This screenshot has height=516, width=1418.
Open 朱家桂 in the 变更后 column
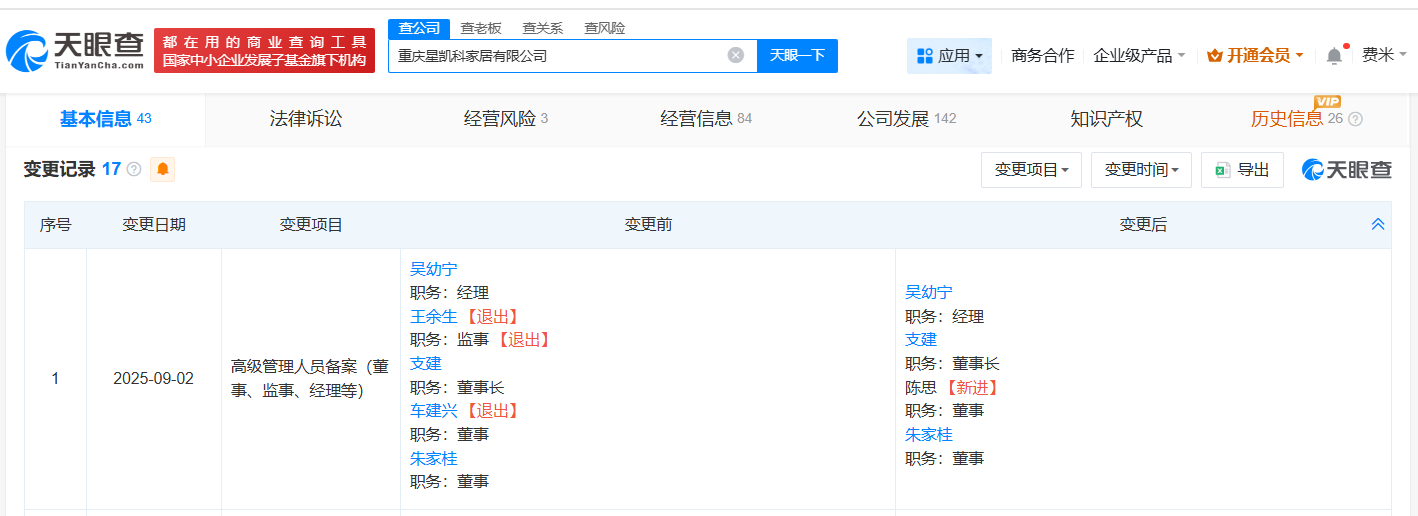(929, 434)
